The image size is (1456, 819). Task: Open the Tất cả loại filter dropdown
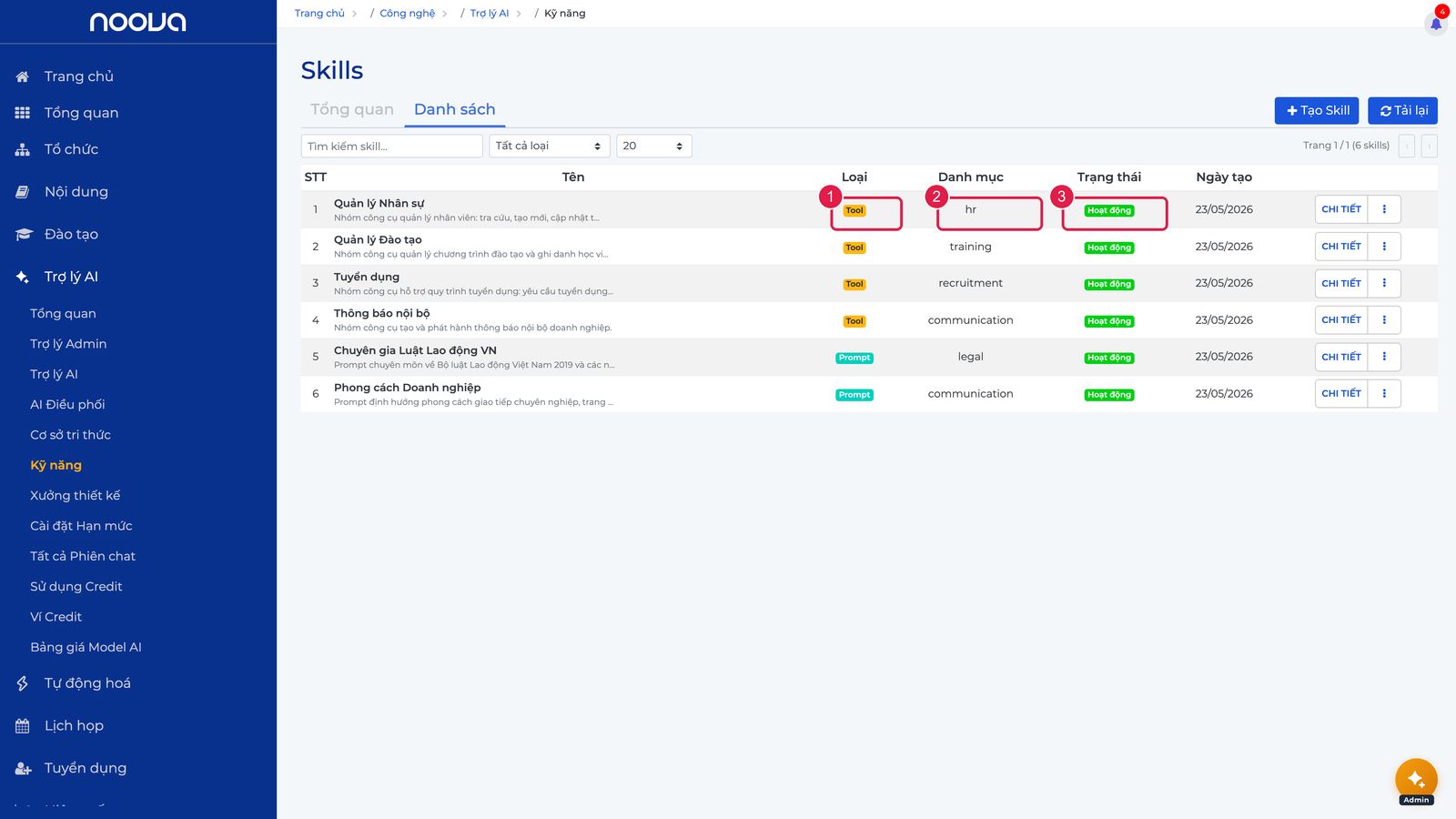[550, 146]
